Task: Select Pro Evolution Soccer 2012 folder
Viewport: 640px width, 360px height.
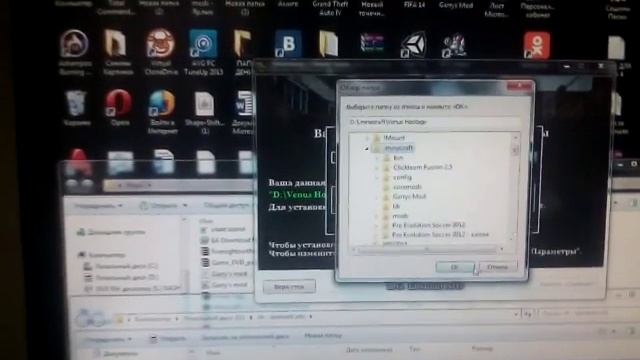Action: tap(428, 225)
